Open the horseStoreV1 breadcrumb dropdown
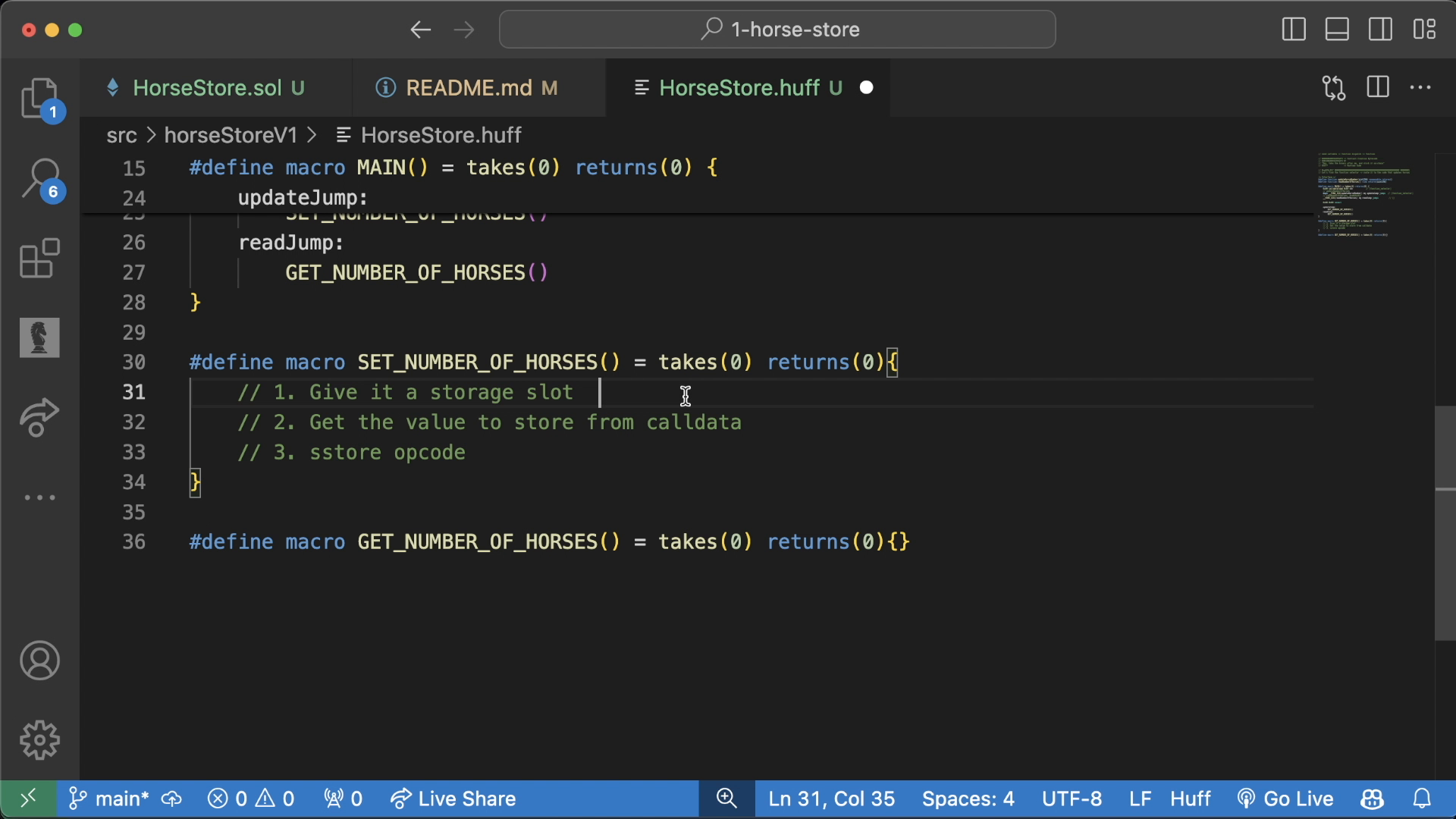1456x819 pixels. [230, 135]
